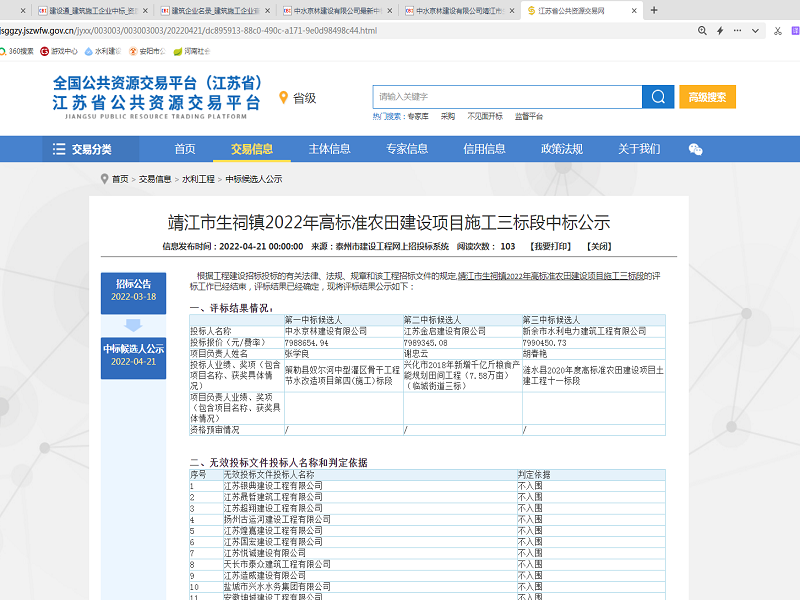Open the 交易分类 hamburger menu
This screenshot has width=800, height=600.
[82, 149]
